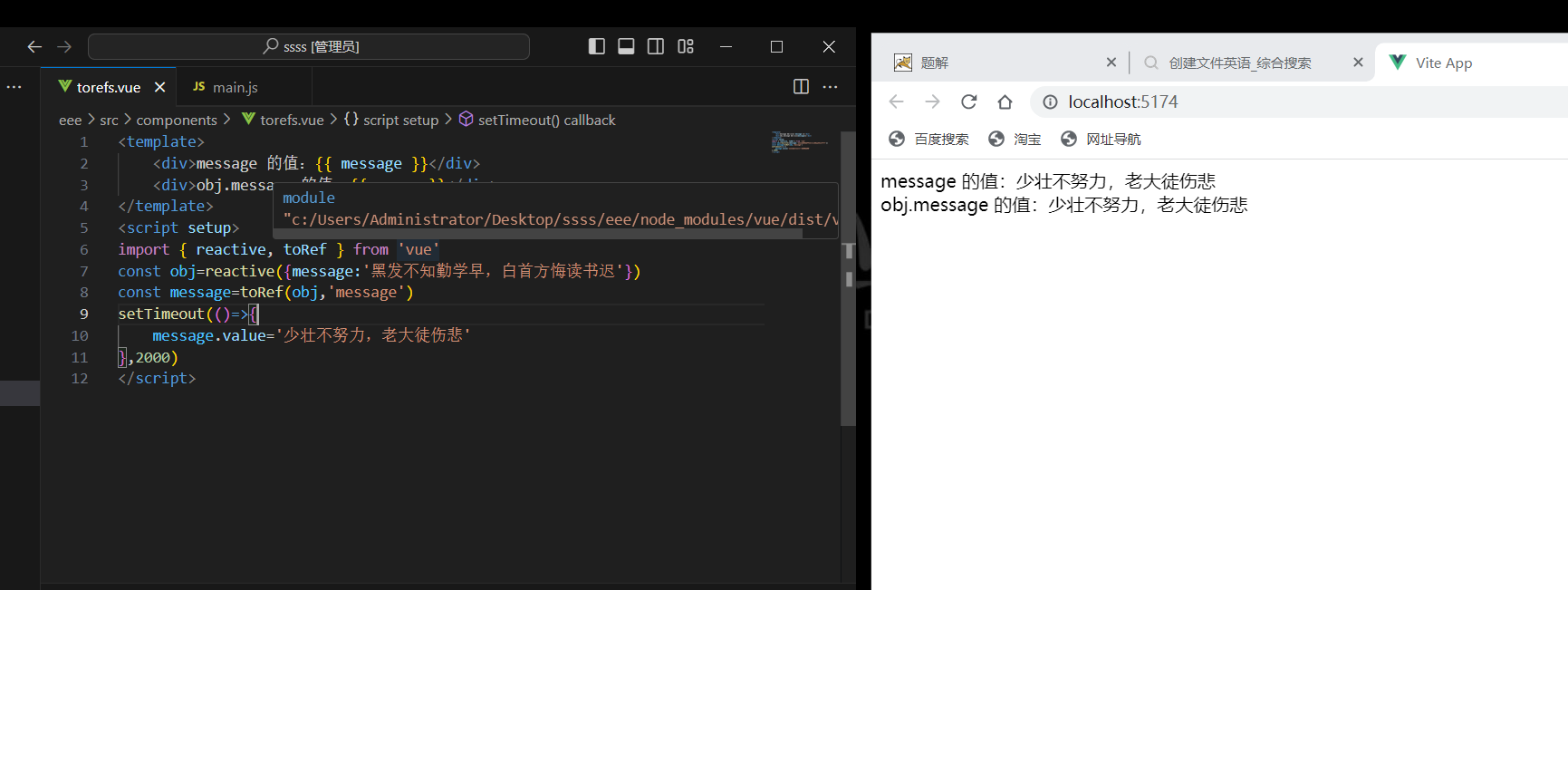Click 'obj.message 的值' line in webpage
Image resolution: width=1568 pixels, height=783 pixels.
pyautogui.click(x=1064, y=205)
